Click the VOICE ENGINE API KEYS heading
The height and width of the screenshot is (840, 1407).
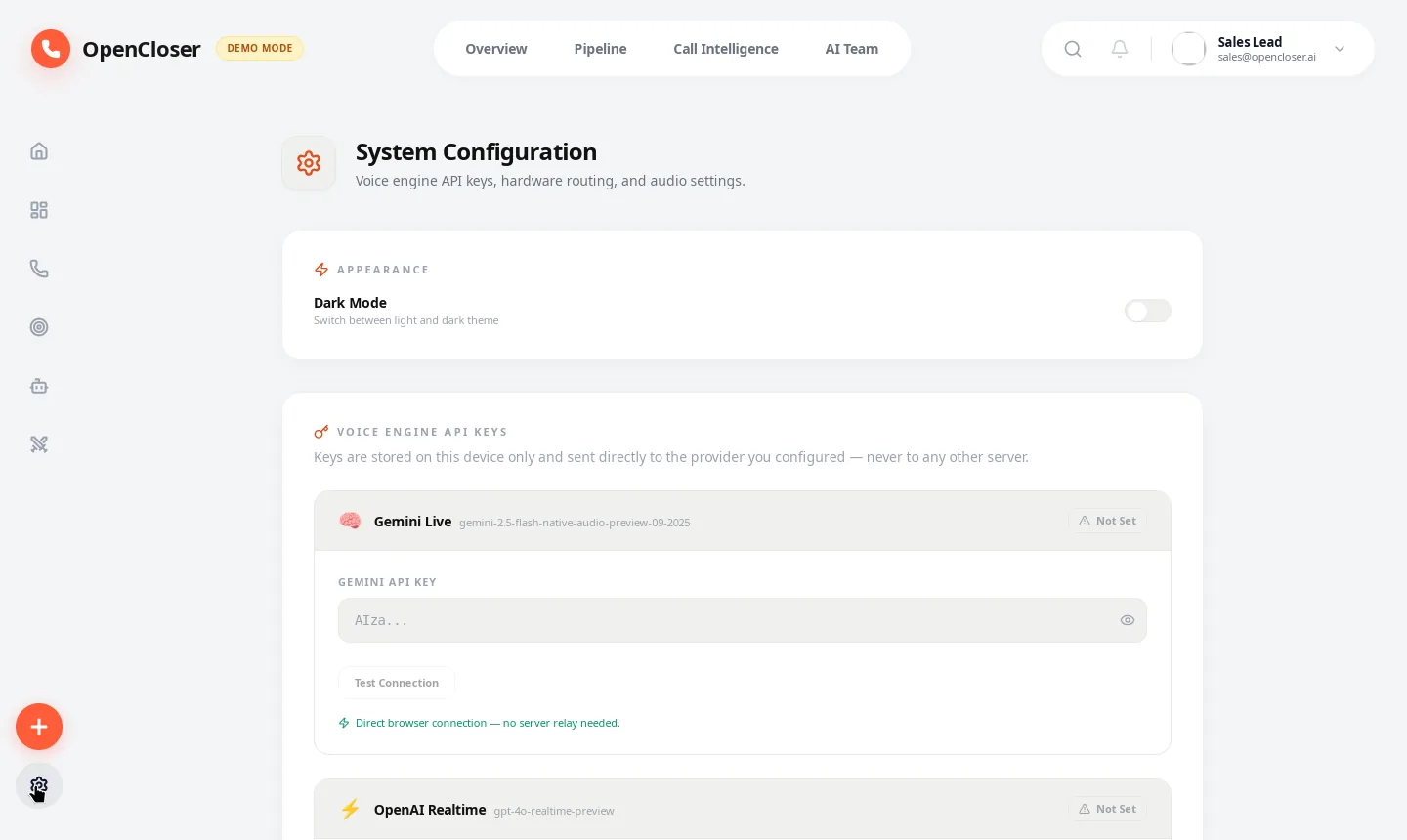point(422,432)
